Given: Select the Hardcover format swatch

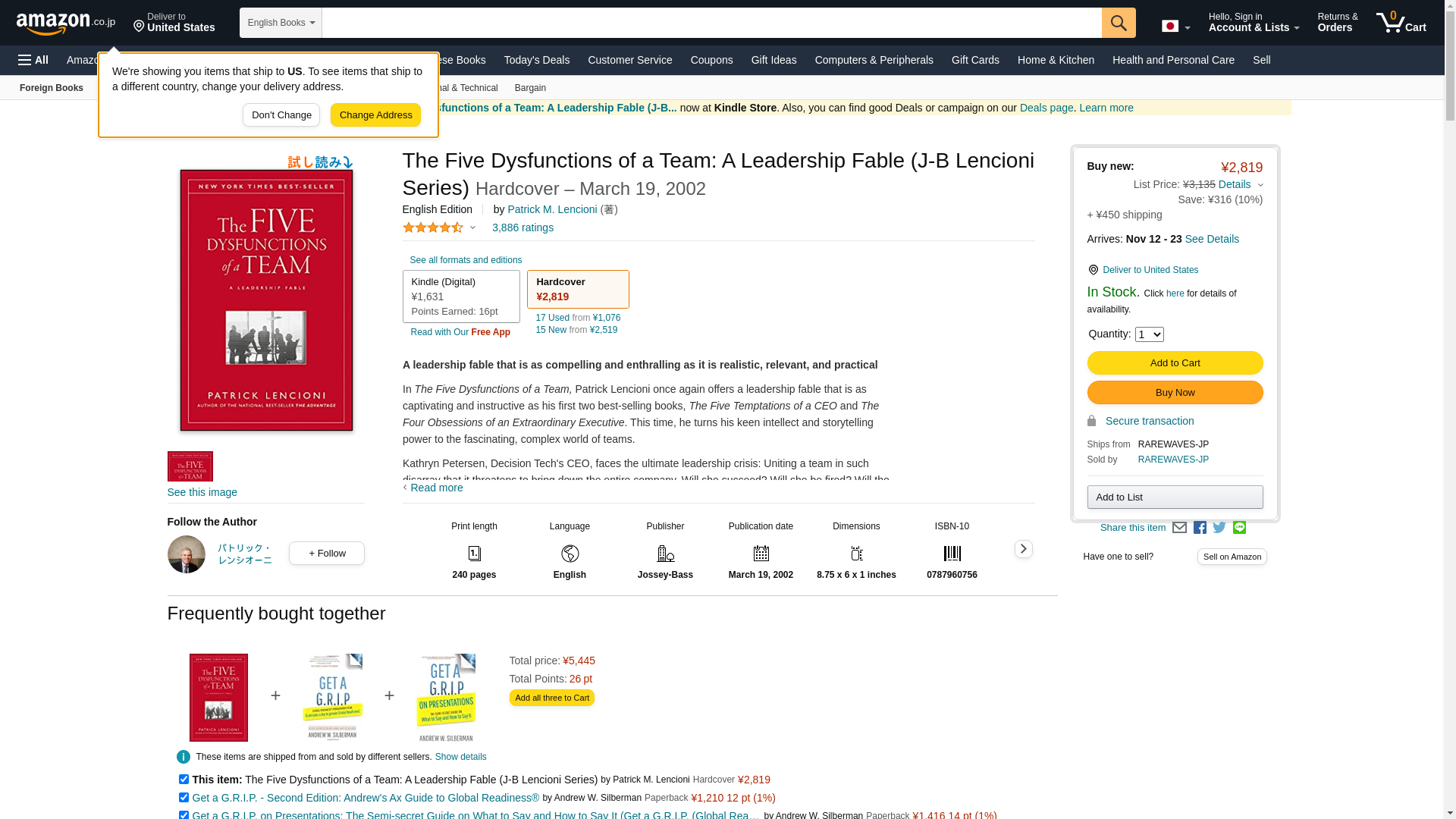Looking at the screenshot, I should (578, 290).
